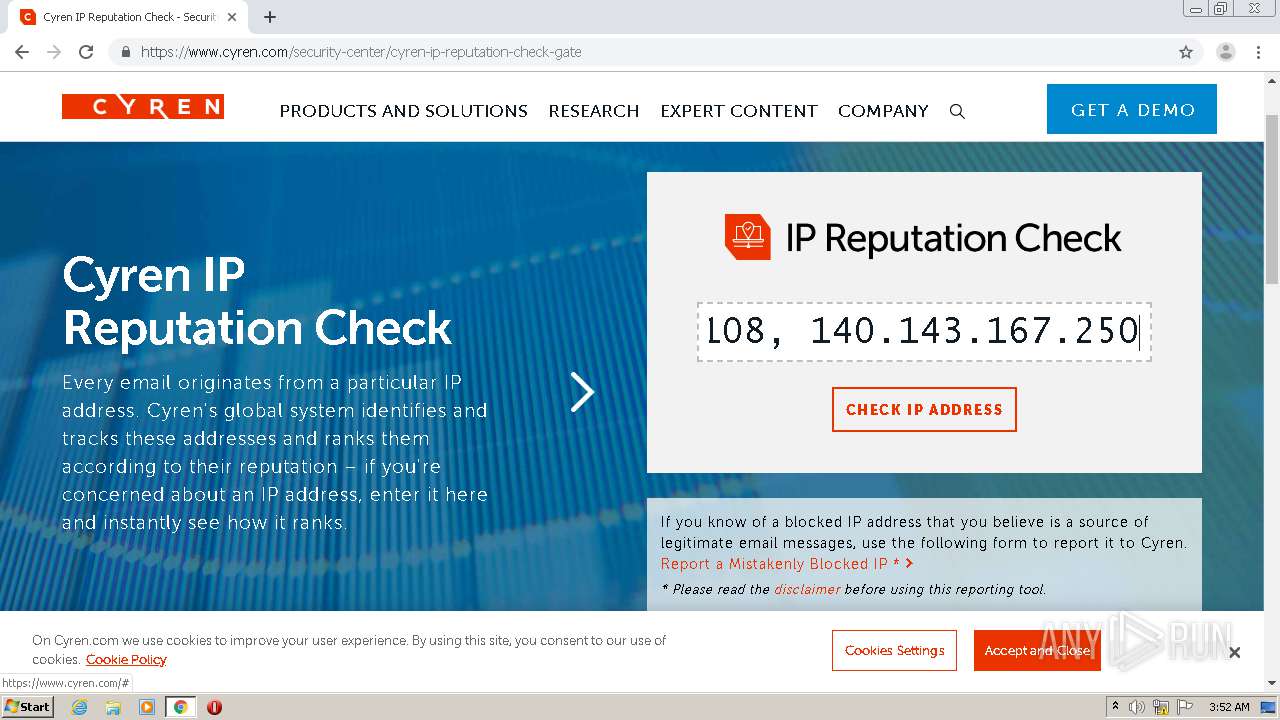Open the red security app in taskbar
This screenshot has height=720, width=1280.
(214, 707)
